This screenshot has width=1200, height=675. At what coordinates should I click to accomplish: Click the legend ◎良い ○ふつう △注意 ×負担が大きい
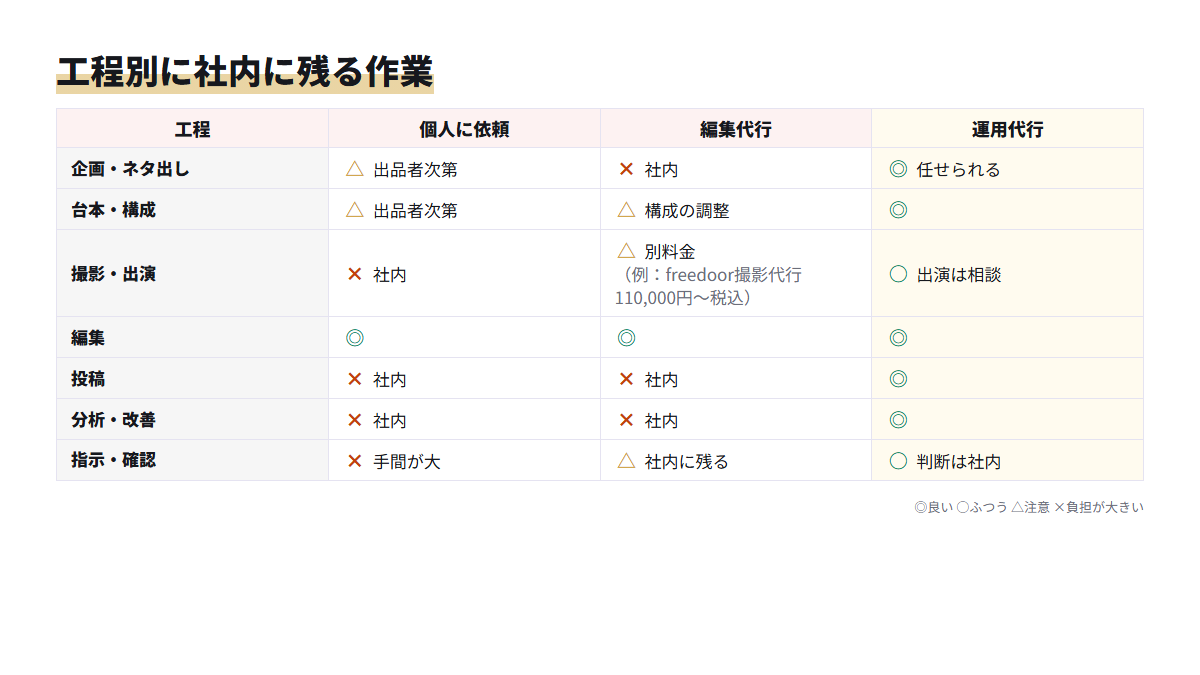(1028, 507)
